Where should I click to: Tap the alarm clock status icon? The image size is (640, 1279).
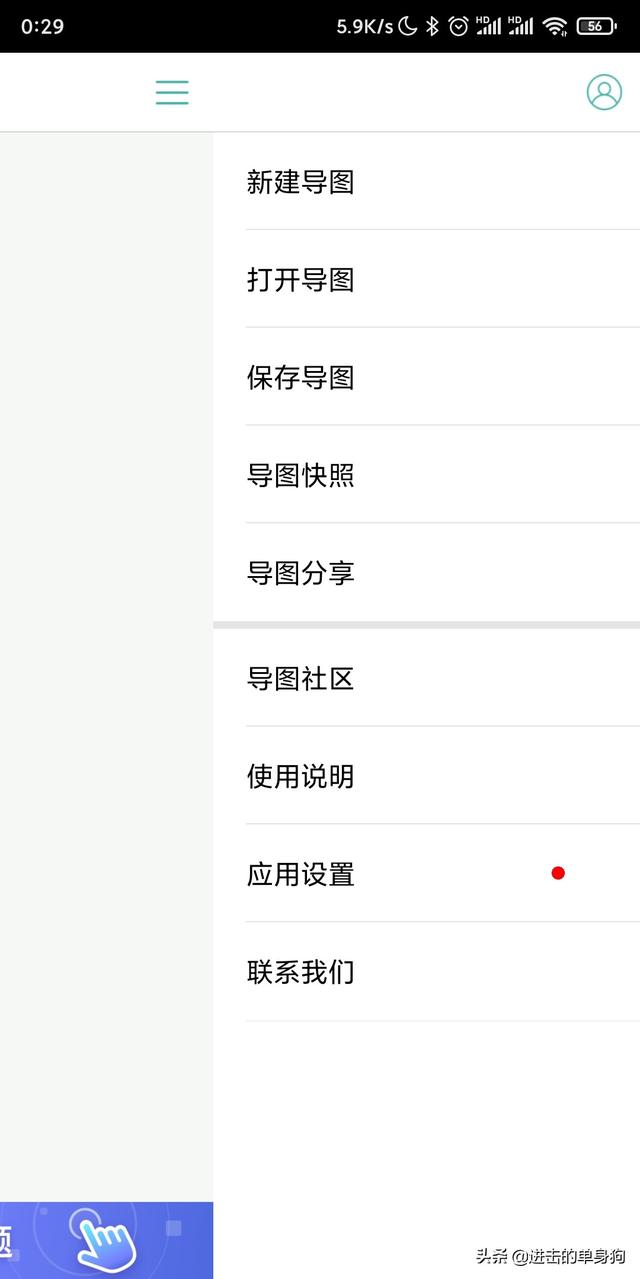point(458,26)
